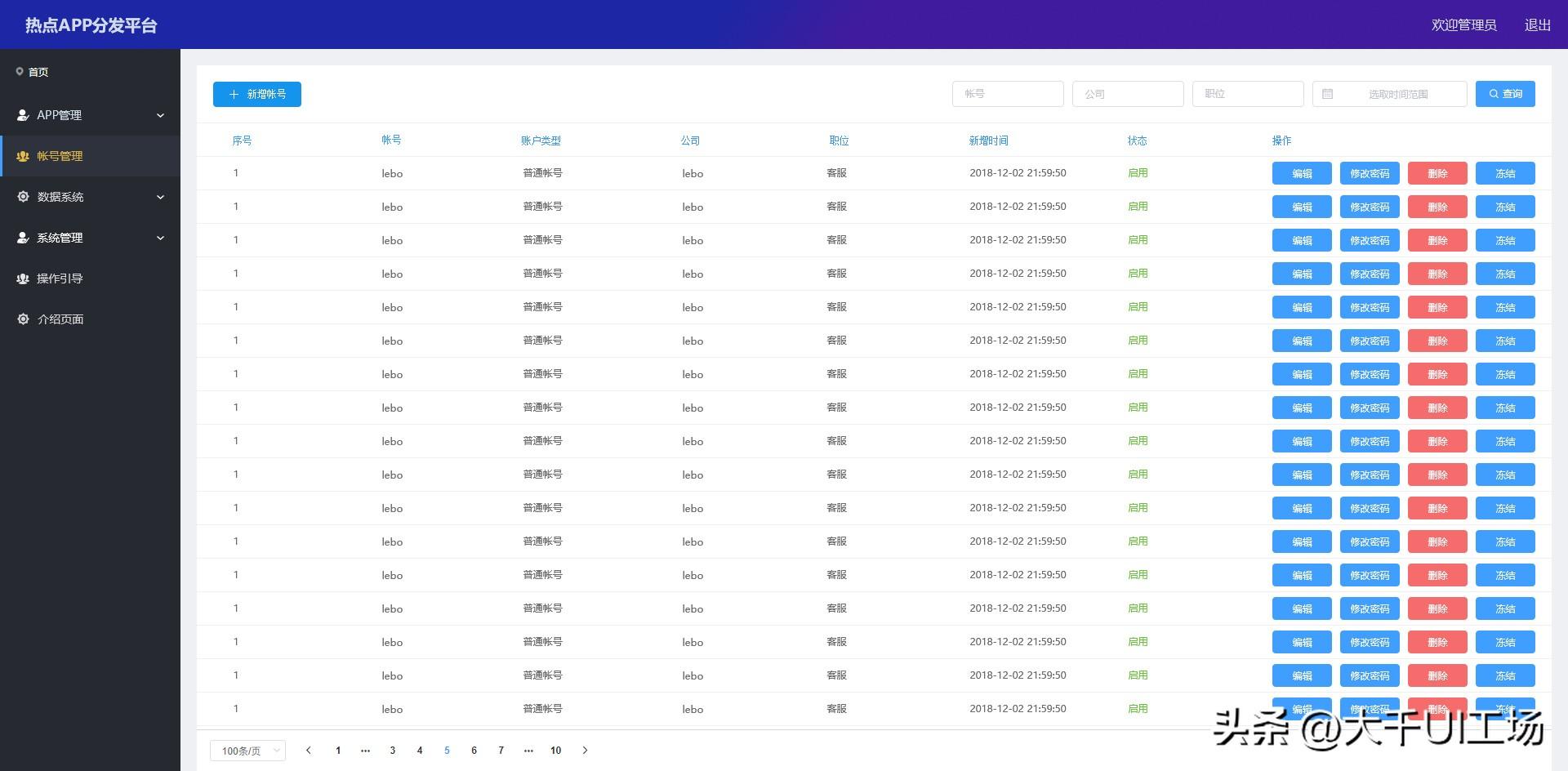Click the 账户类型 column header
The width and height of the screenshot is (1568, 771).
pyautogui.click(x=541, y=140)
